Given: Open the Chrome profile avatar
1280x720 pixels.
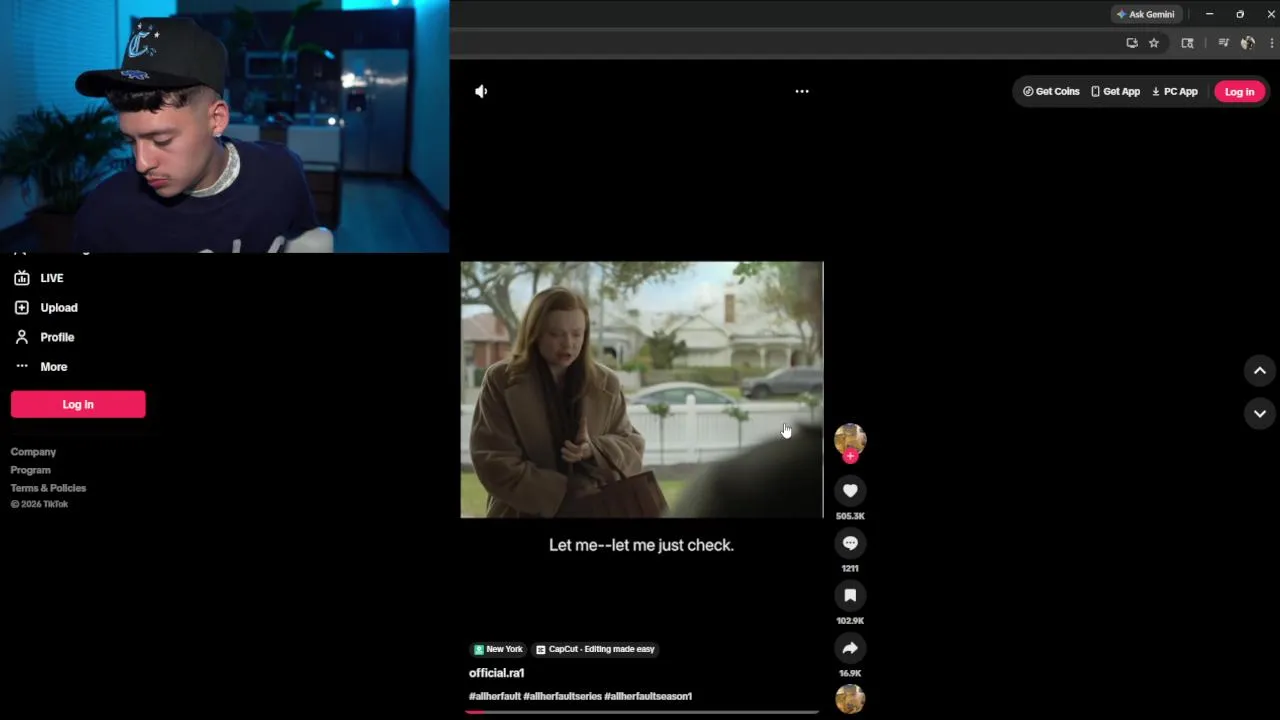Looking at the screenshot, I should 1248,43.
